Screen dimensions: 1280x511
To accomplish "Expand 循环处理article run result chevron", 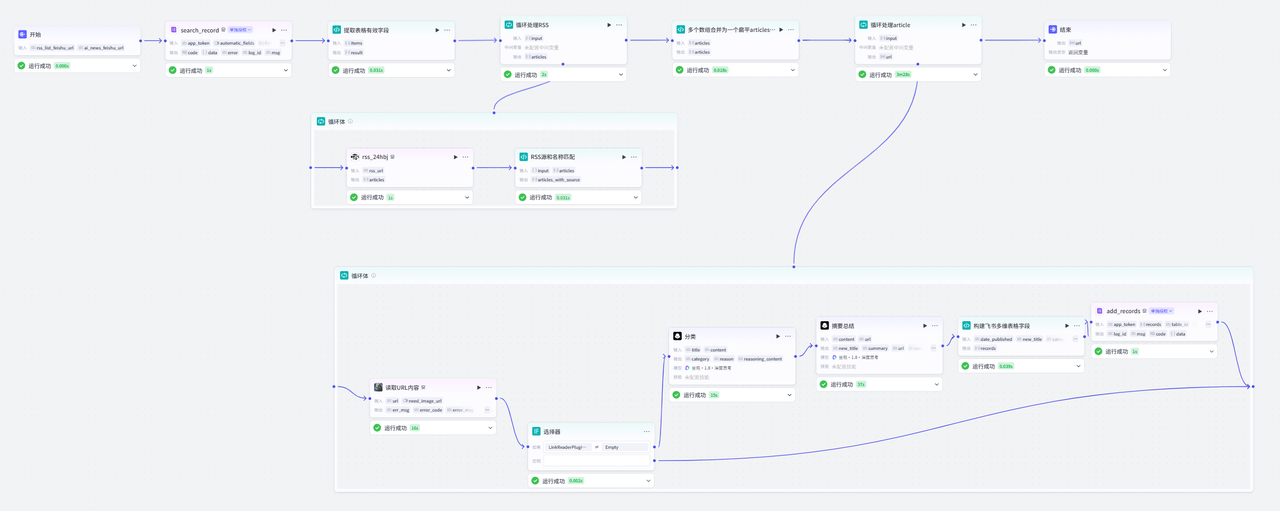I will pos(975,74).
